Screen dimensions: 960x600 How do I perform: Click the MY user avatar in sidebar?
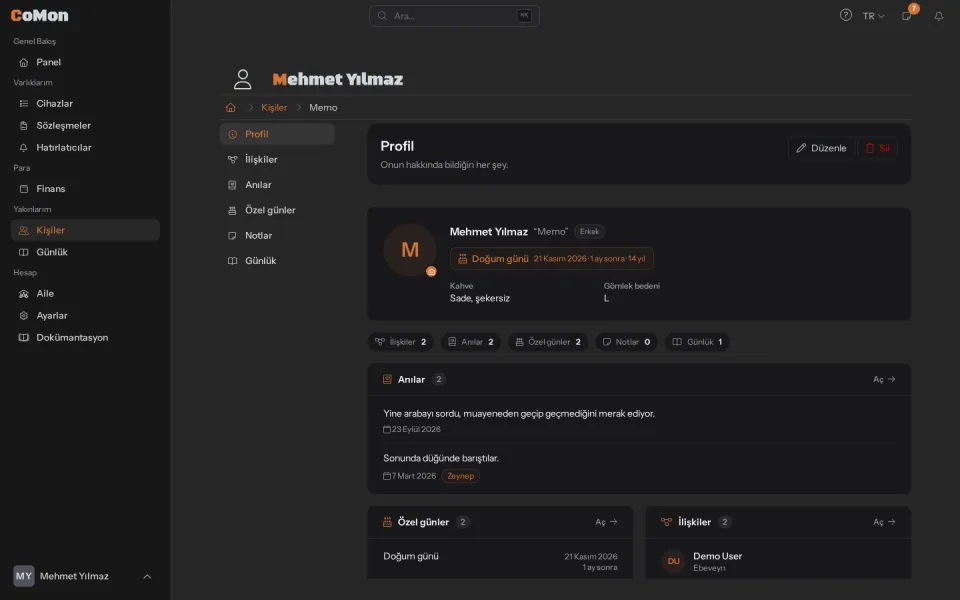(24, 576)
